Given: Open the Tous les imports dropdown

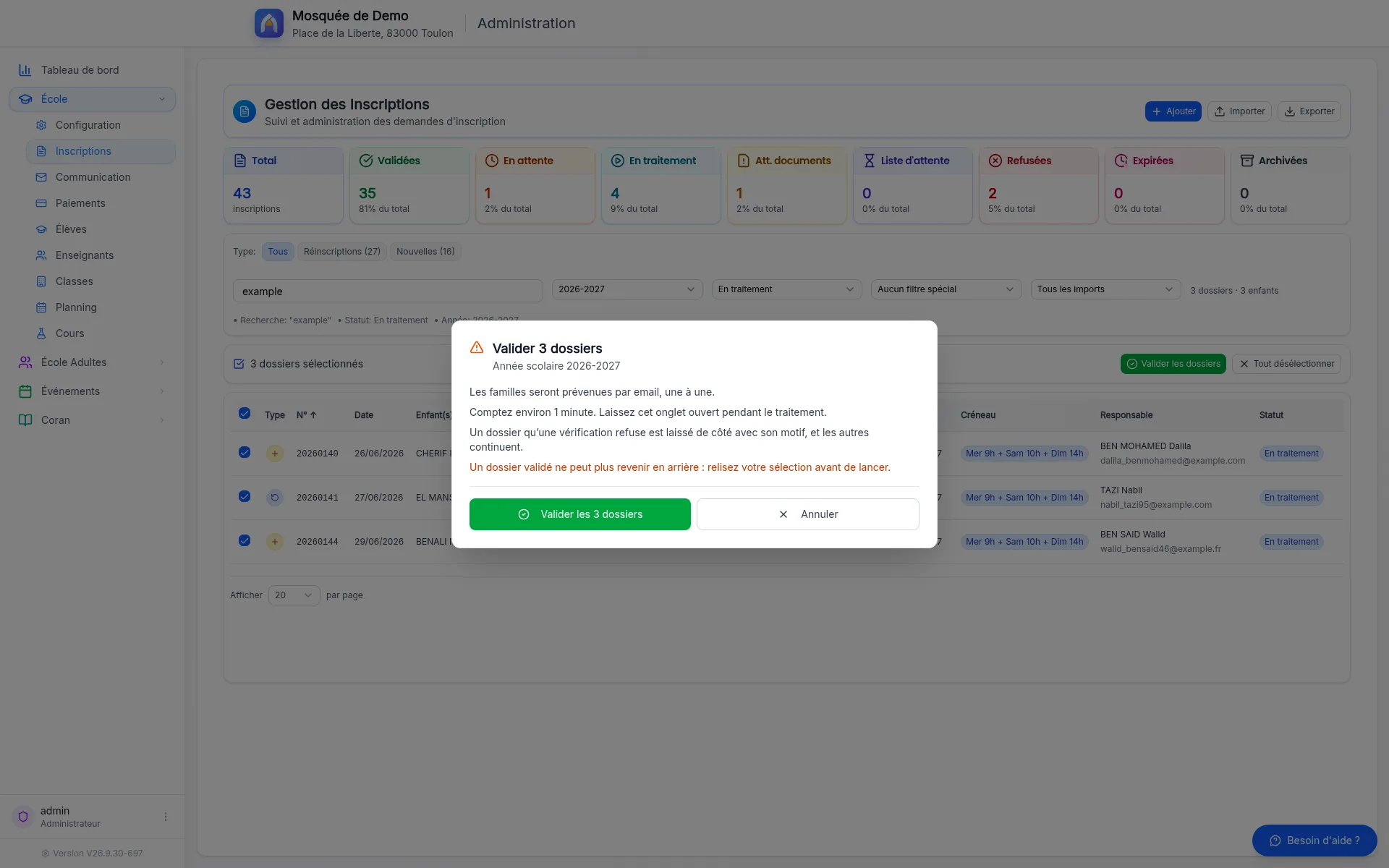Looking at the screenshot, I should coord(1105,289).
